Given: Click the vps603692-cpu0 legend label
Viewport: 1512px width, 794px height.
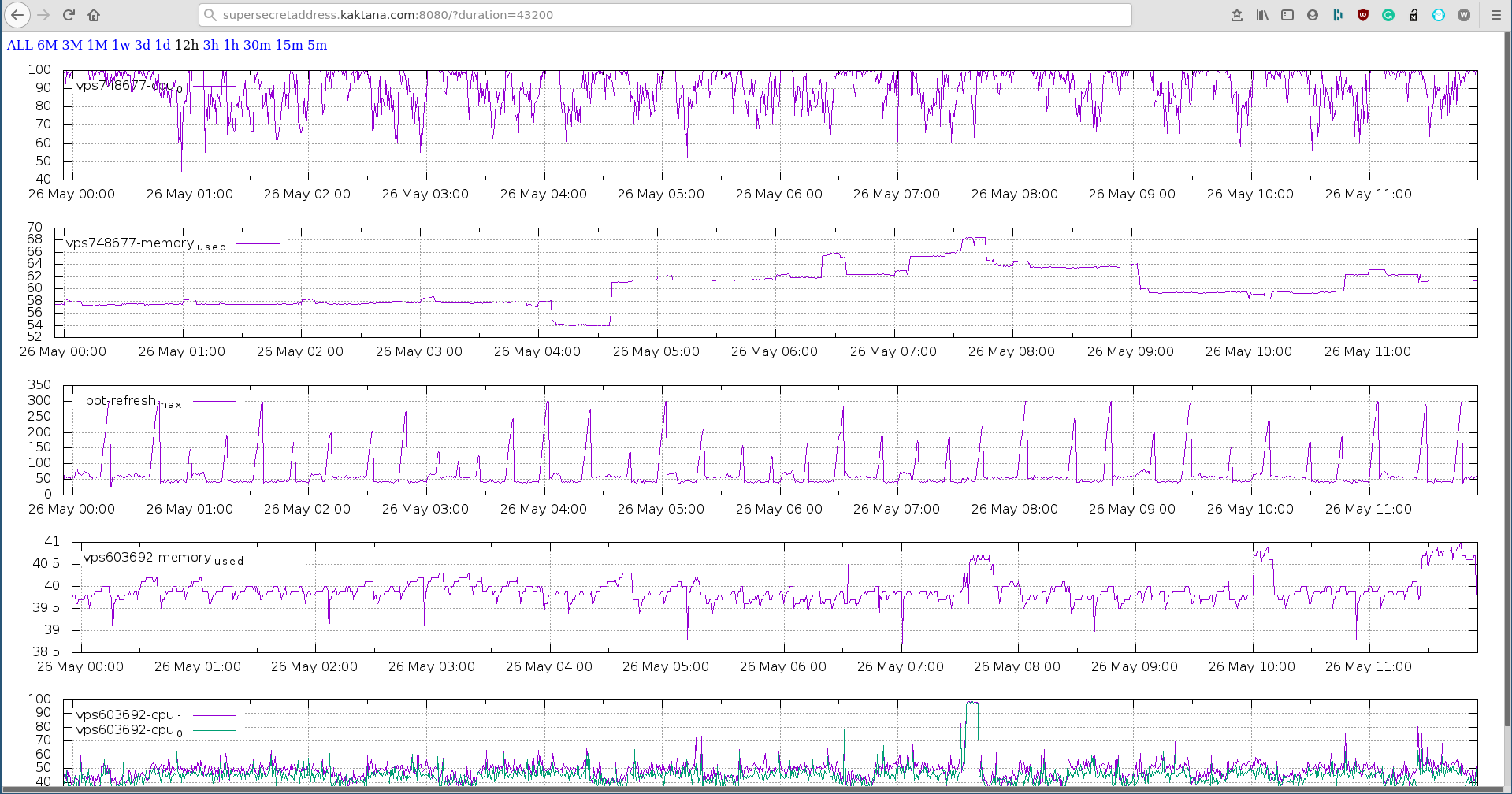Looking at the screenshot, I should coord(129,730).
